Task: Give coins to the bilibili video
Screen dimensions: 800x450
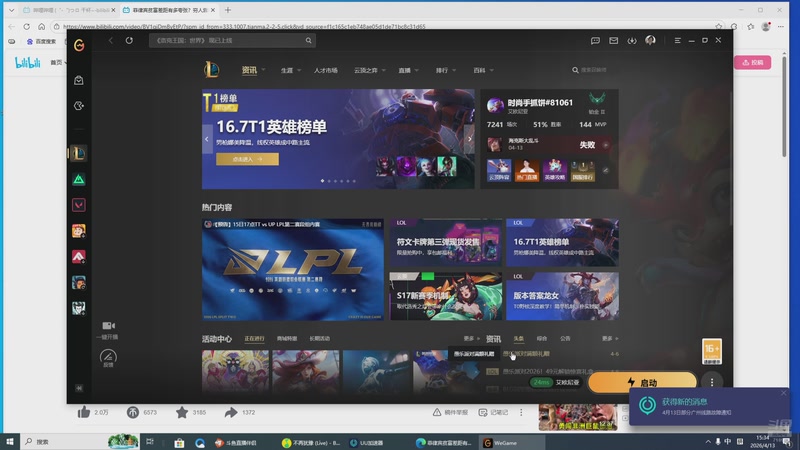Action: 133,412
